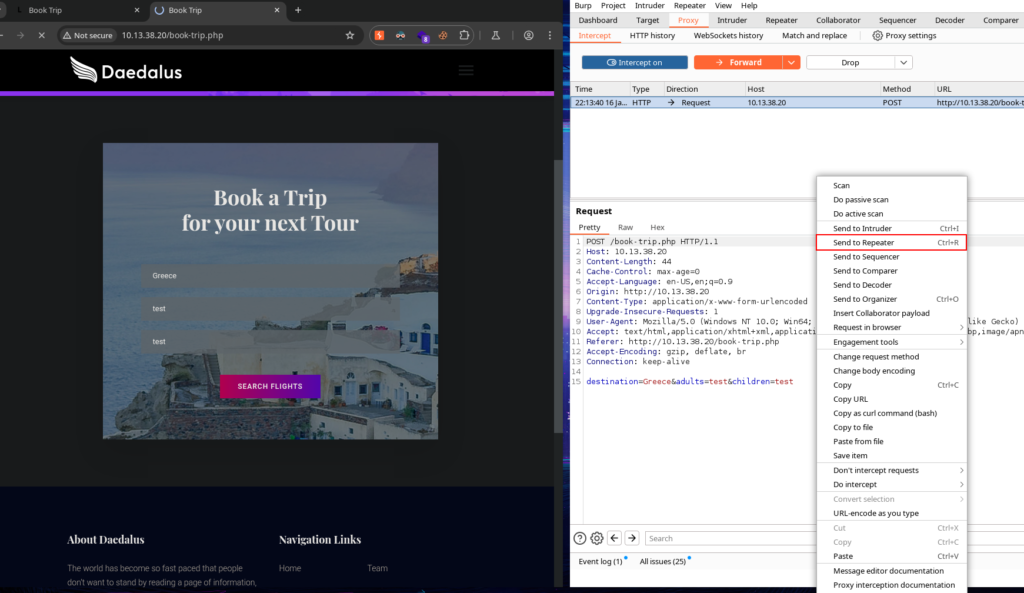The image size is (1024, 593).
Task: Bookmark this page with the star icon
Action: click(350, 35)
